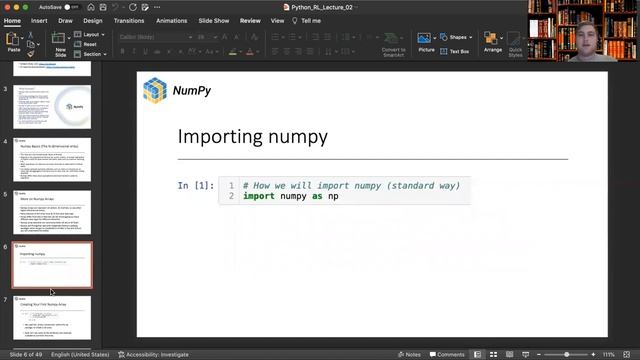Viewport: 640px width, 360px height.
Task: Click the Picture icon
Action: 424,38
